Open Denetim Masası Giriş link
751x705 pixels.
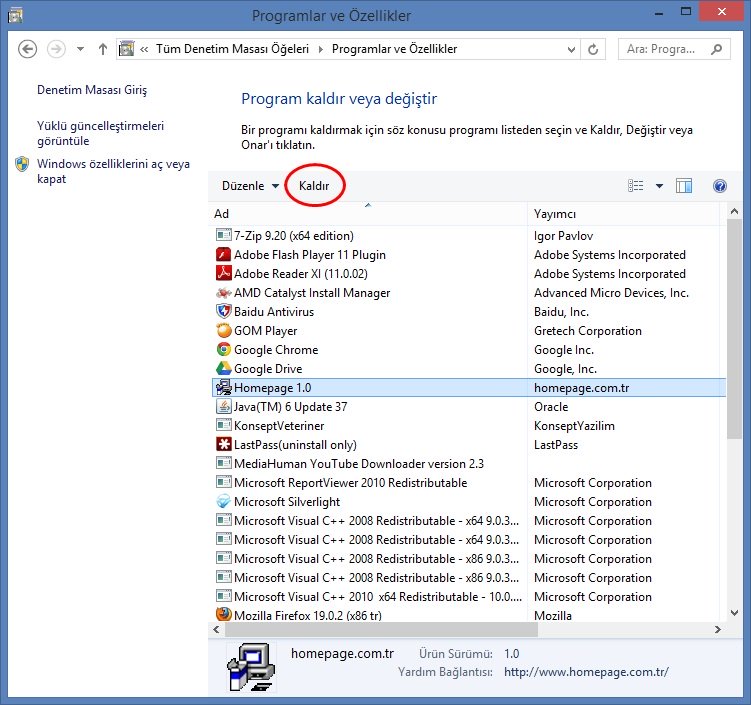coord(92,90)
